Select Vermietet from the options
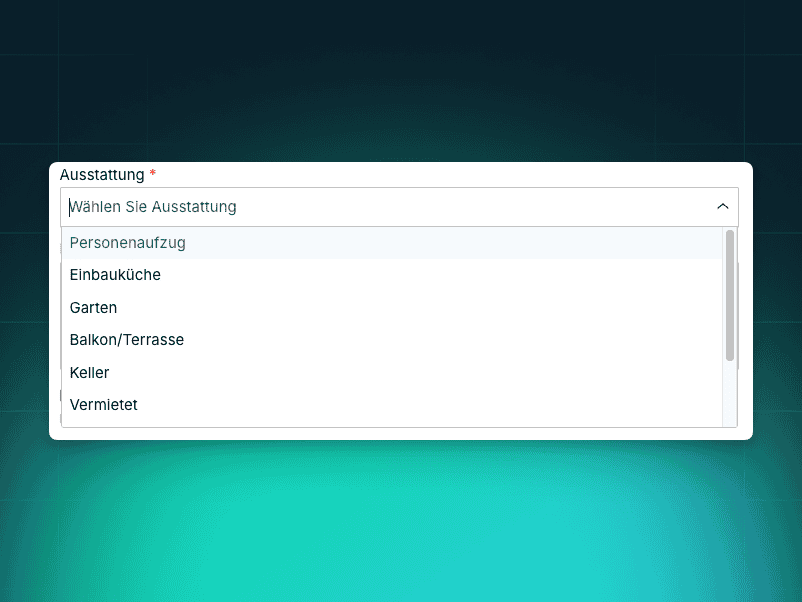Screen dimensions: 802x602 pos(104,405)
